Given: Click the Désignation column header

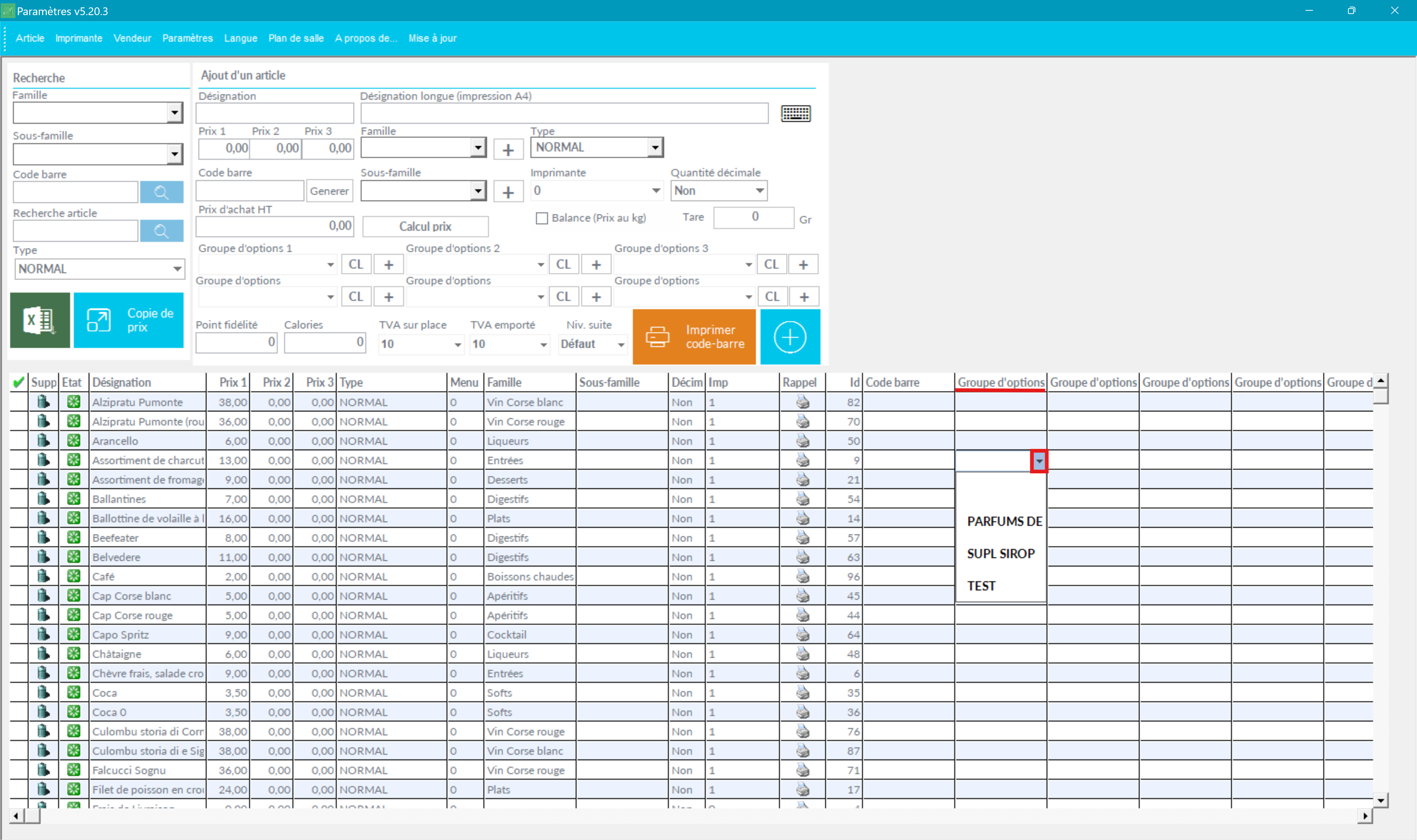Looking at the screenshot, I should [148, 382].
